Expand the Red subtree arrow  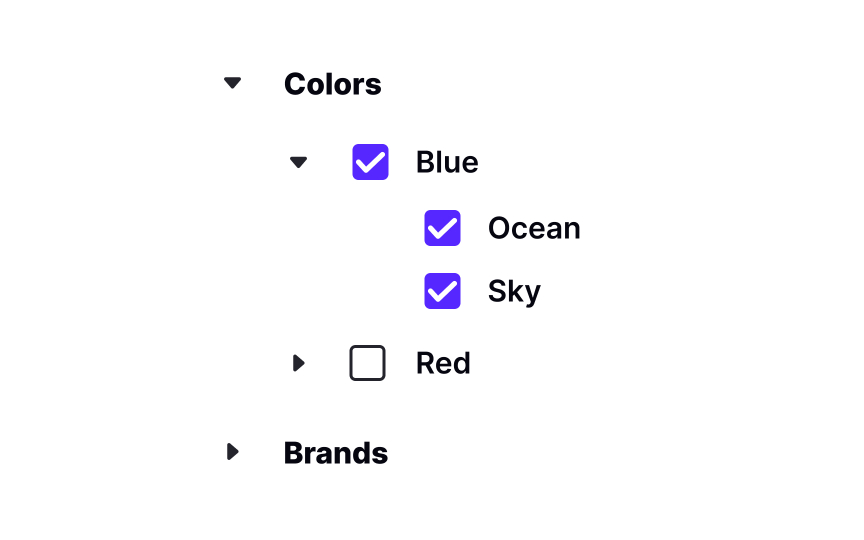pos(298,363)
